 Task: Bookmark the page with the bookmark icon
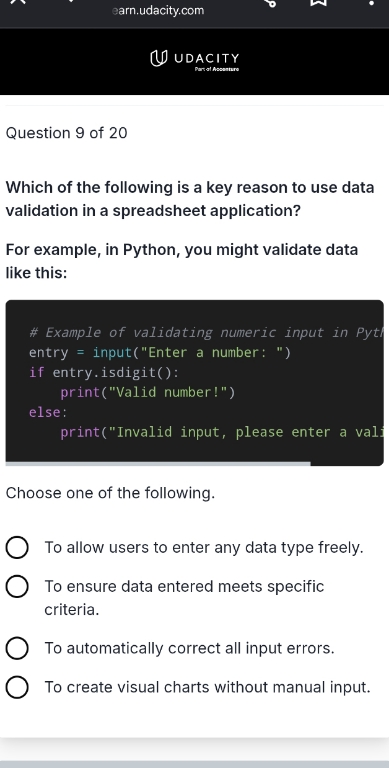coord(318,2)
